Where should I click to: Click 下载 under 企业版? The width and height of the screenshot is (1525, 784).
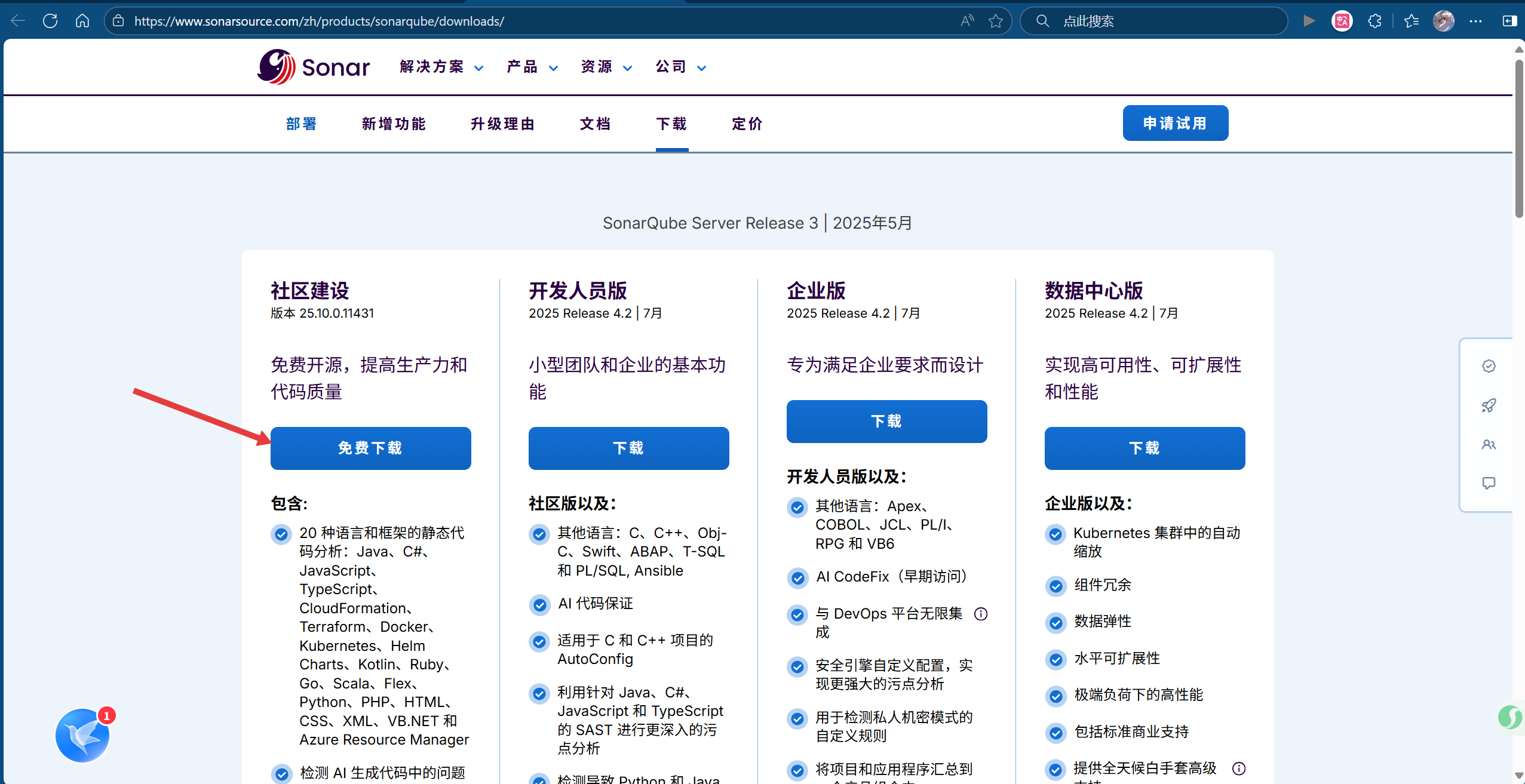point(887,422)
